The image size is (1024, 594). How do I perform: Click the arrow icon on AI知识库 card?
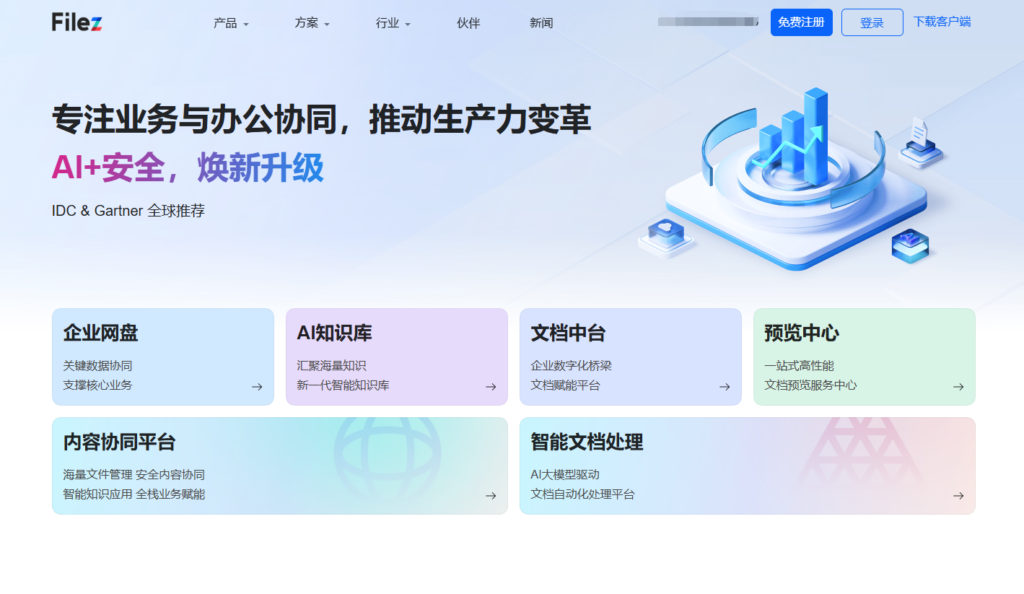point(491,386)
